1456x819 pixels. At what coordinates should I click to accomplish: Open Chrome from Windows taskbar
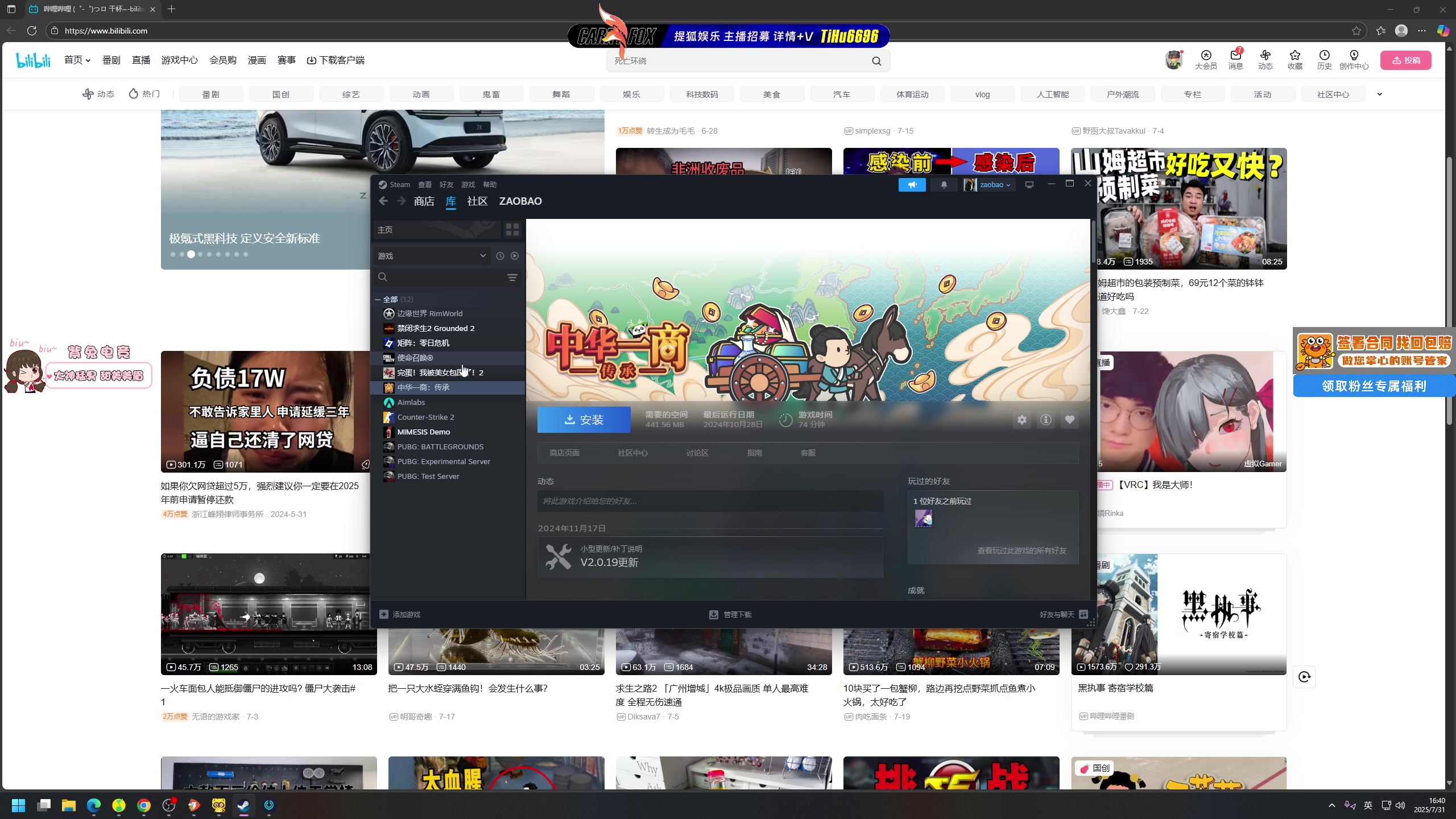[x=144, y=805]
